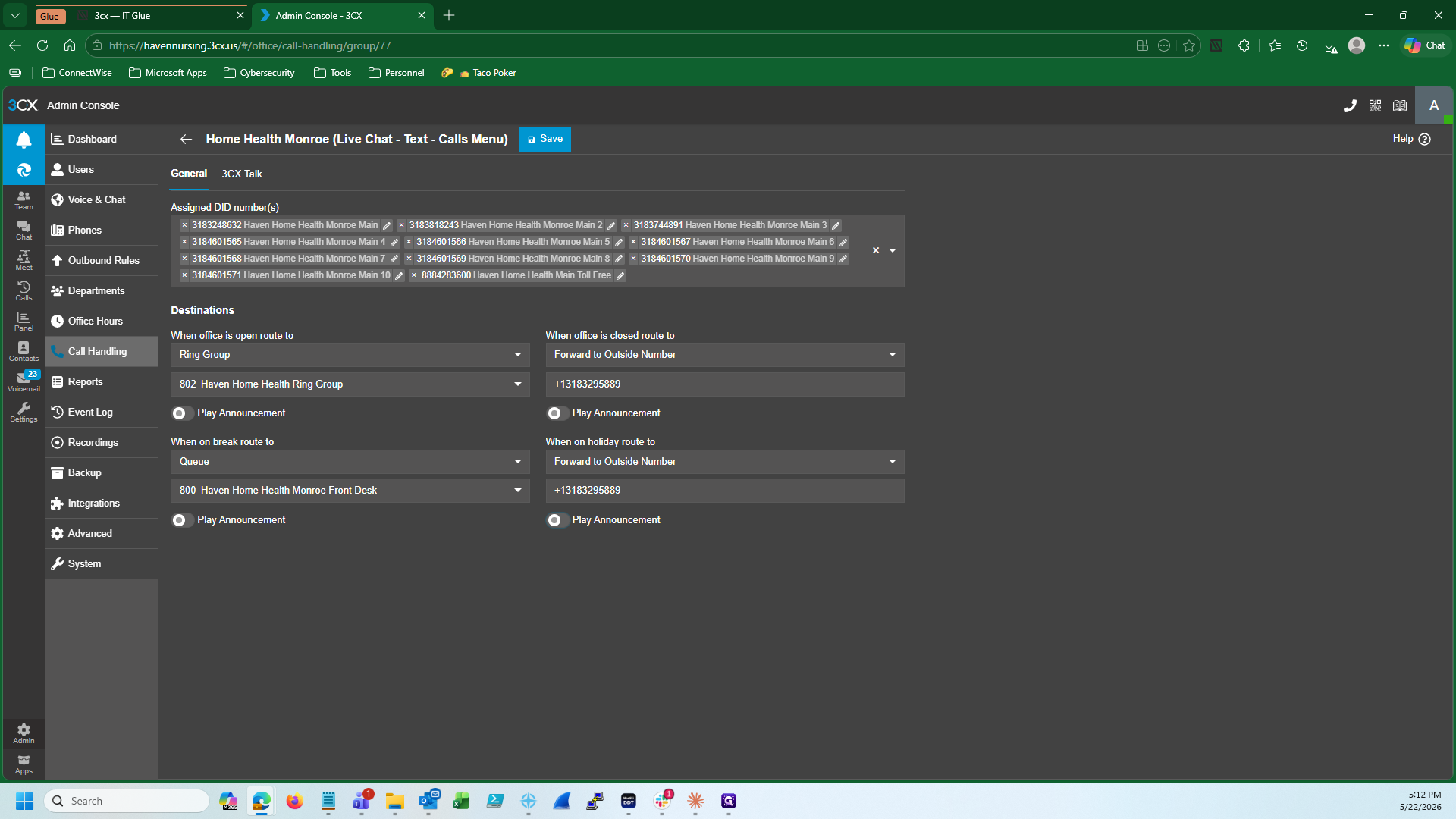
Task: Click the QR code icon in header
Action: point(1375,106)
